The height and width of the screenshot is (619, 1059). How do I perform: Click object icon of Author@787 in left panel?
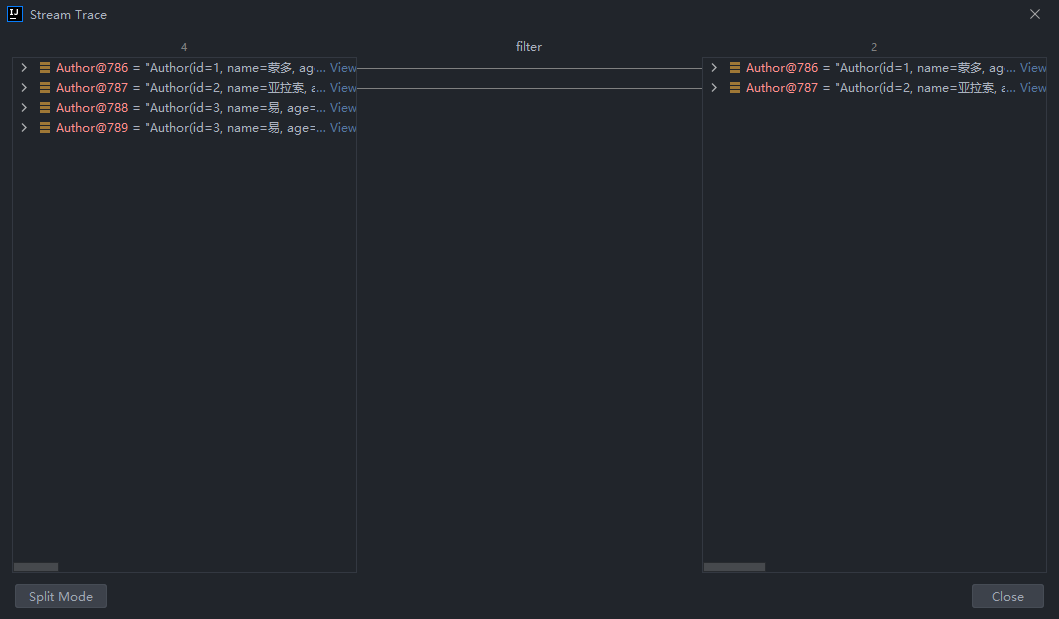[45, 88]
